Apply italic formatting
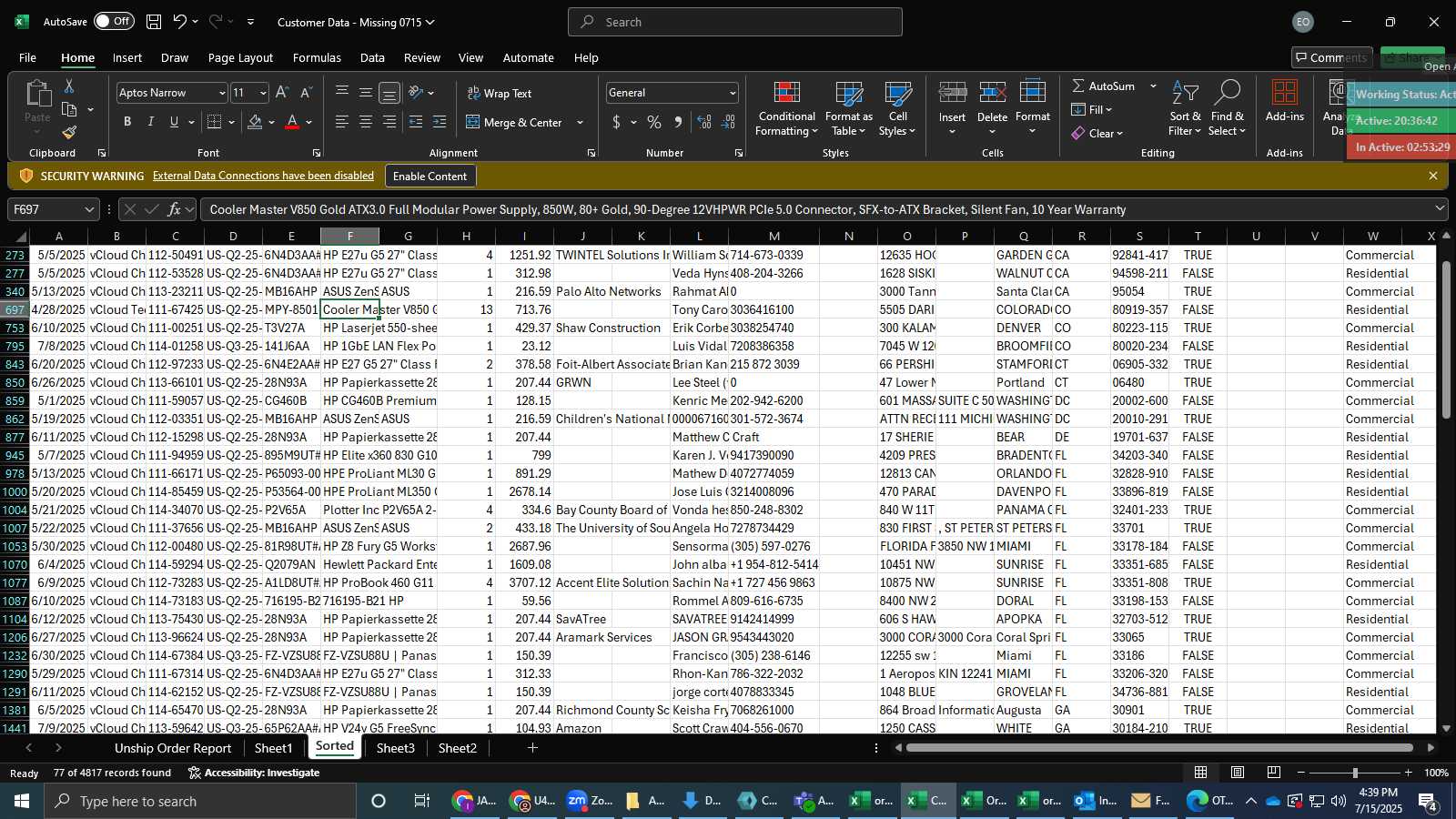Image resolution: width=1456 pixels, height=819 pixels. click(x=150, y=122)
